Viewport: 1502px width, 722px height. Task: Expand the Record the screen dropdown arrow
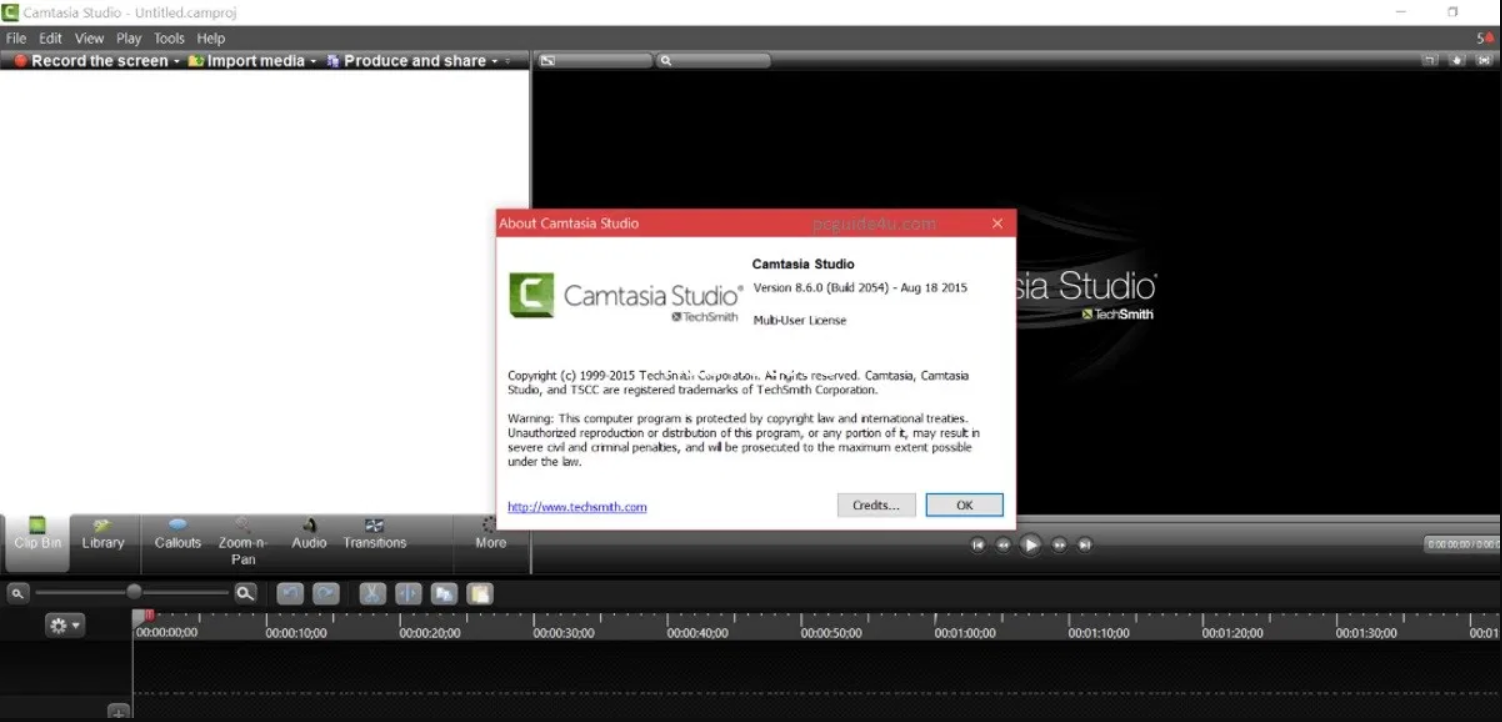coord(177,61)
